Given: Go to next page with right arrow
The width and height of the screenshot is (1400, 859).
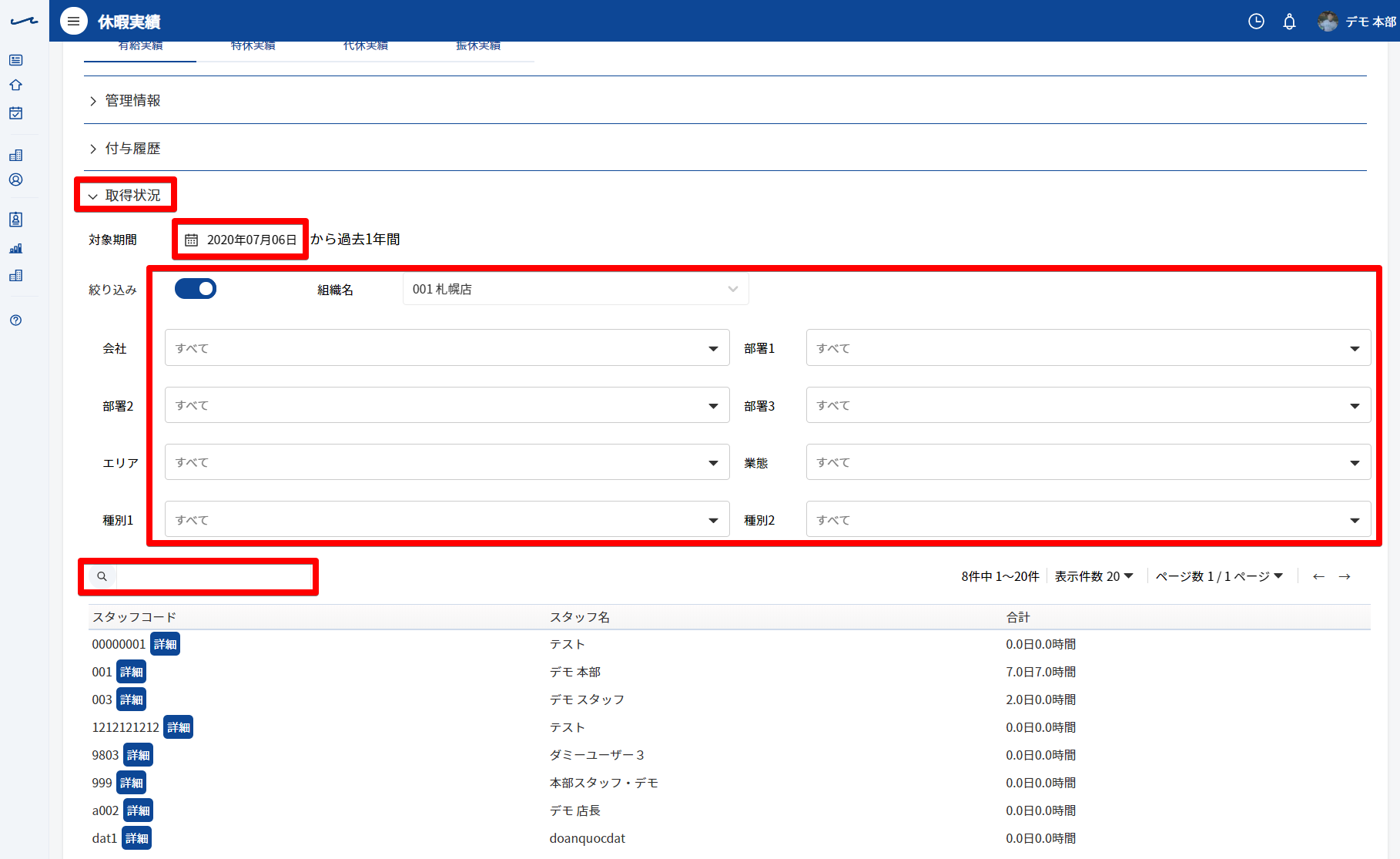Looking at the screenshot, I should click(x=1345, y=576).
